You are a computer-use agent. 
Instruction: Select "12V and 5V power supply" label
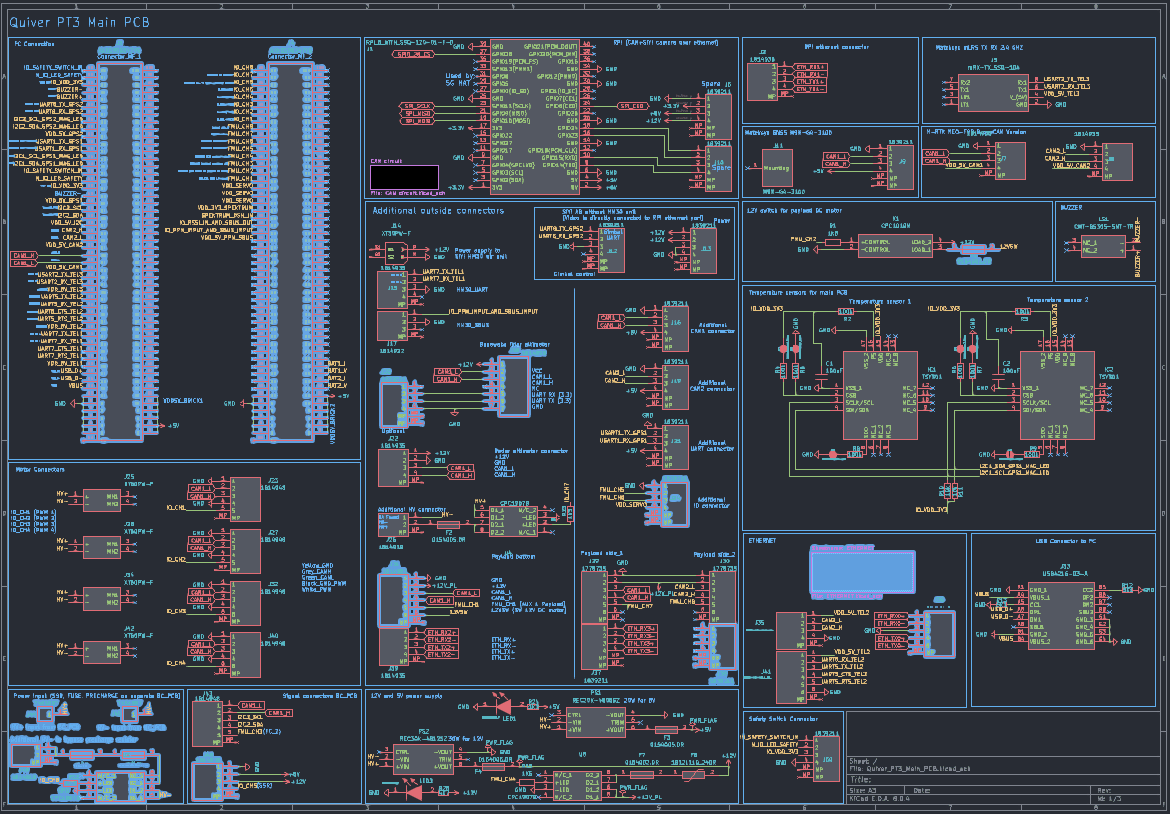(x=408, y=695)
